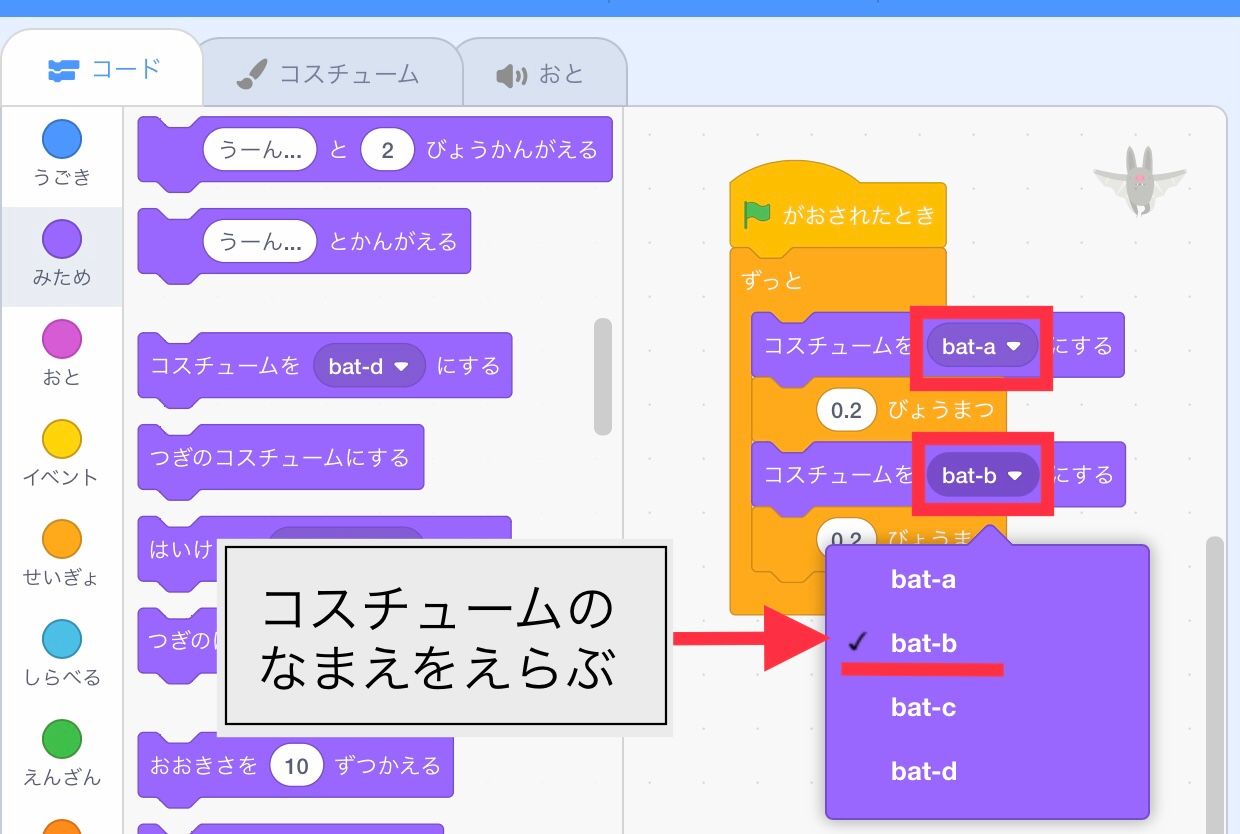Click the blocks icon on the コード tab
The width and height of the screenshot is (1240, 834).
tap(66, 69)
